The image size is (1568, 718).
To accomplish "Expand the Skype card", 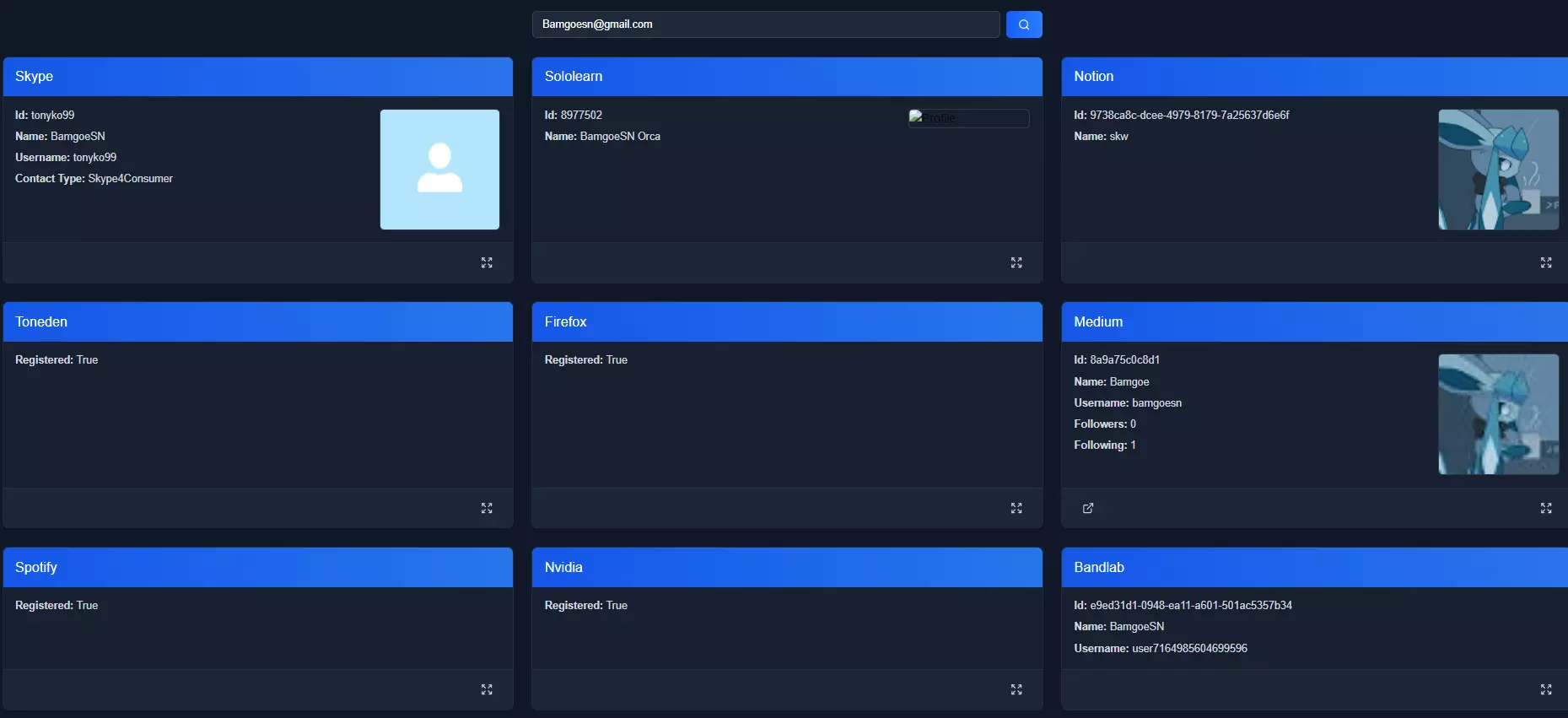I will pyautogui.click(x=487, y=263).
